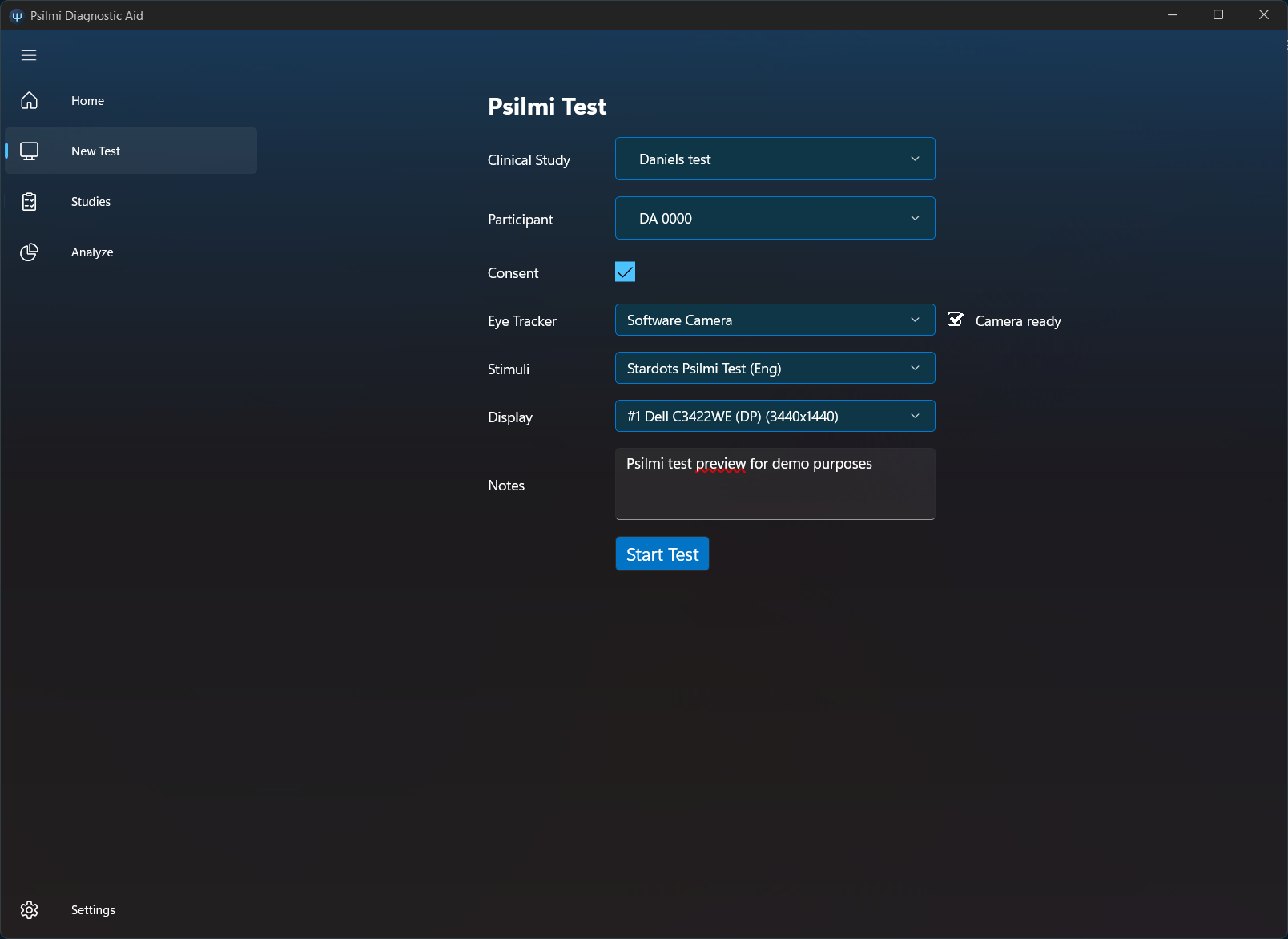Open the Settings label in the sidebar
Image resolution: width=1288 pixels, height=939 pixels.
[93, 910]
